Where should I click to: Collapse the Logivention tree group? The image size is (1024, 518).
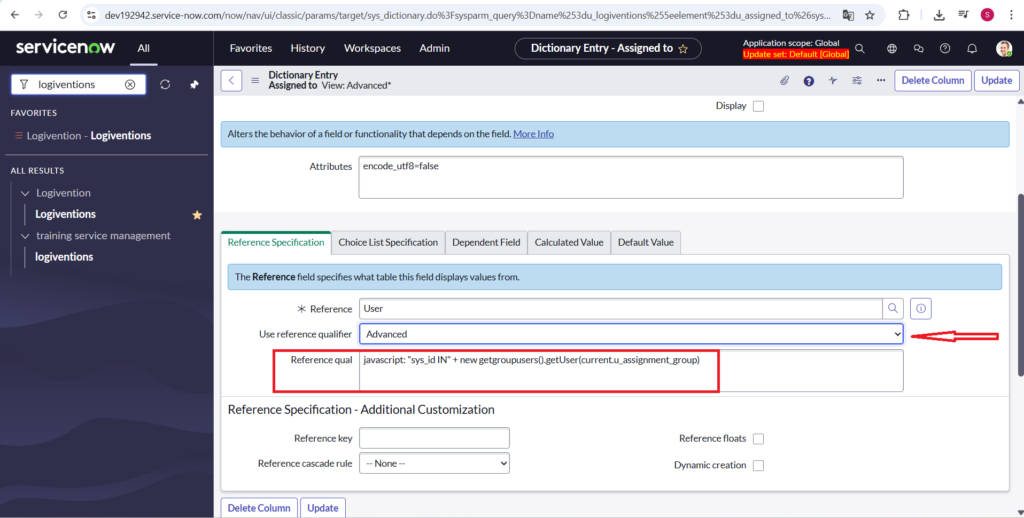25,193
